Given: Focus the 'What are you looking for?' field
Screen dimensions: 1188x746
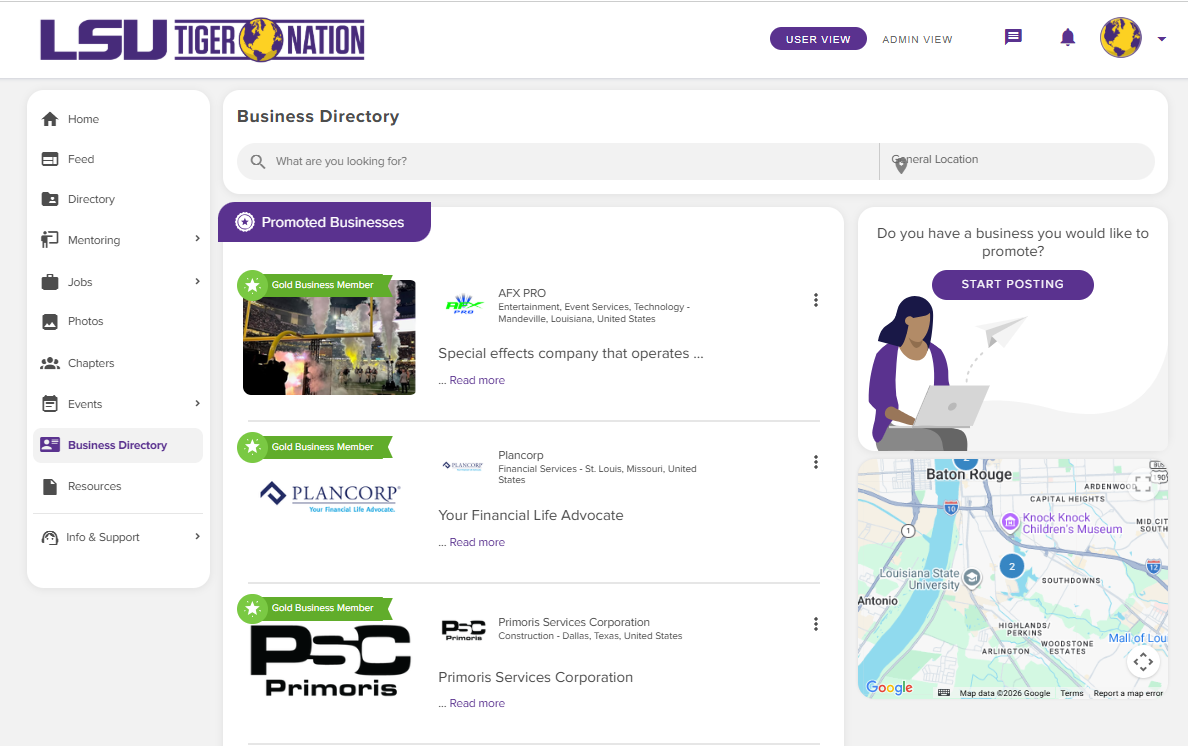Looking at the screenshot, I should click(x=558, y=161).
